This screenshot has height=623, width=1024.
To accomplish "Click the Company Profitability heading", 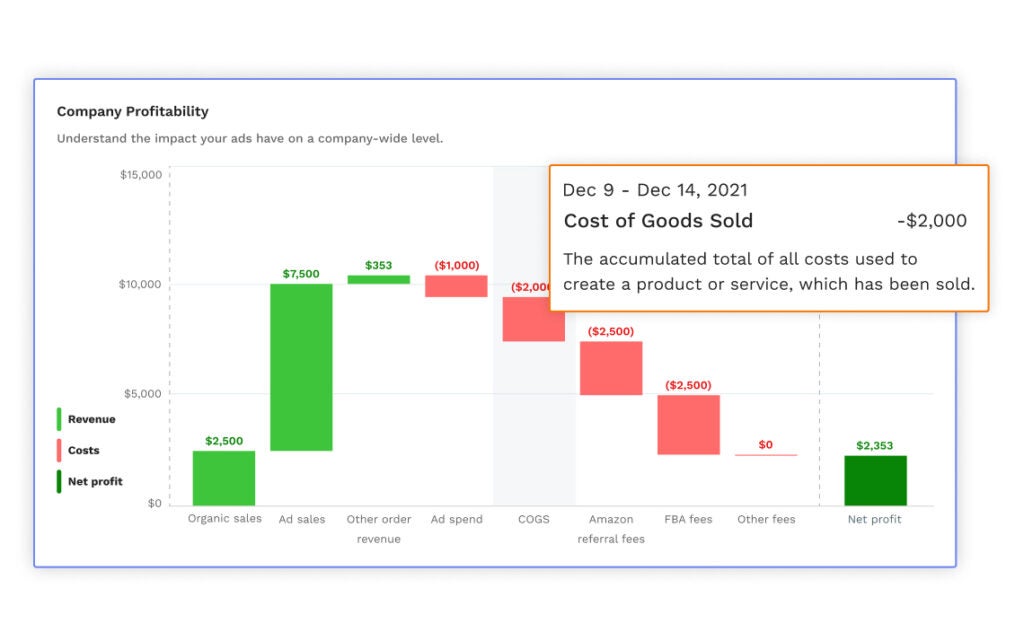I will (x=133, y=112).
